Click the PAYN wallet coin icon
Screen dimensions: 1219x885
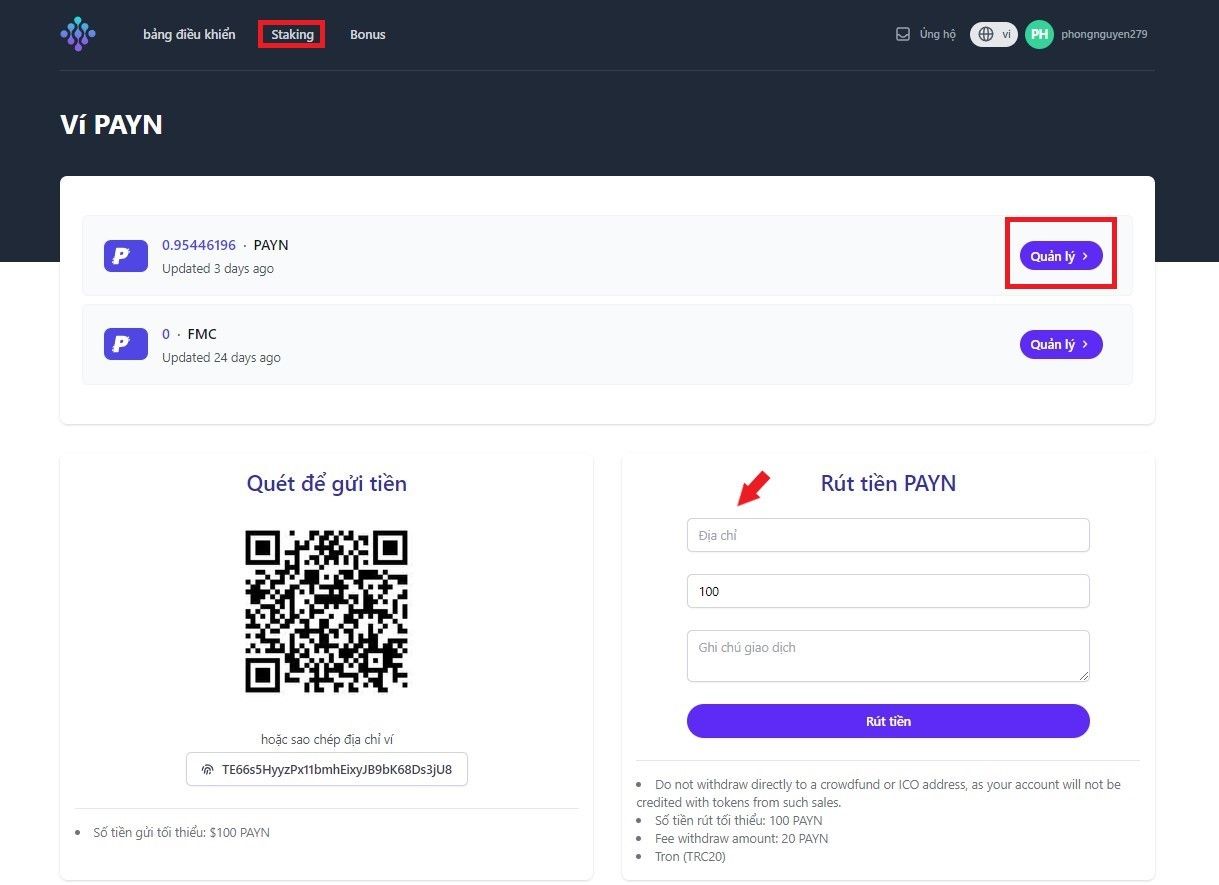tap(126, 255)
